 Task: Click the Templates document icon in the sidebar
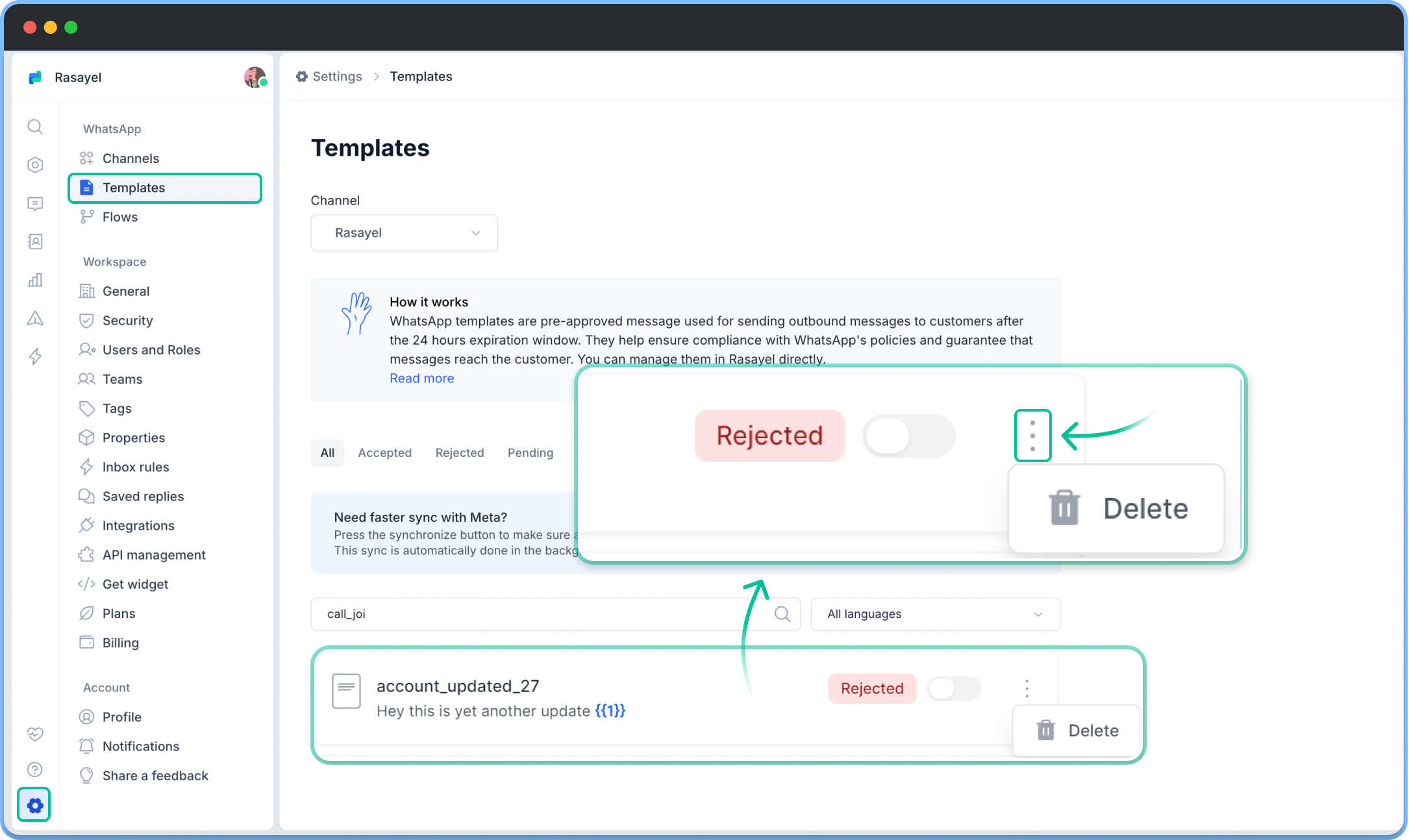click(87, 187)
